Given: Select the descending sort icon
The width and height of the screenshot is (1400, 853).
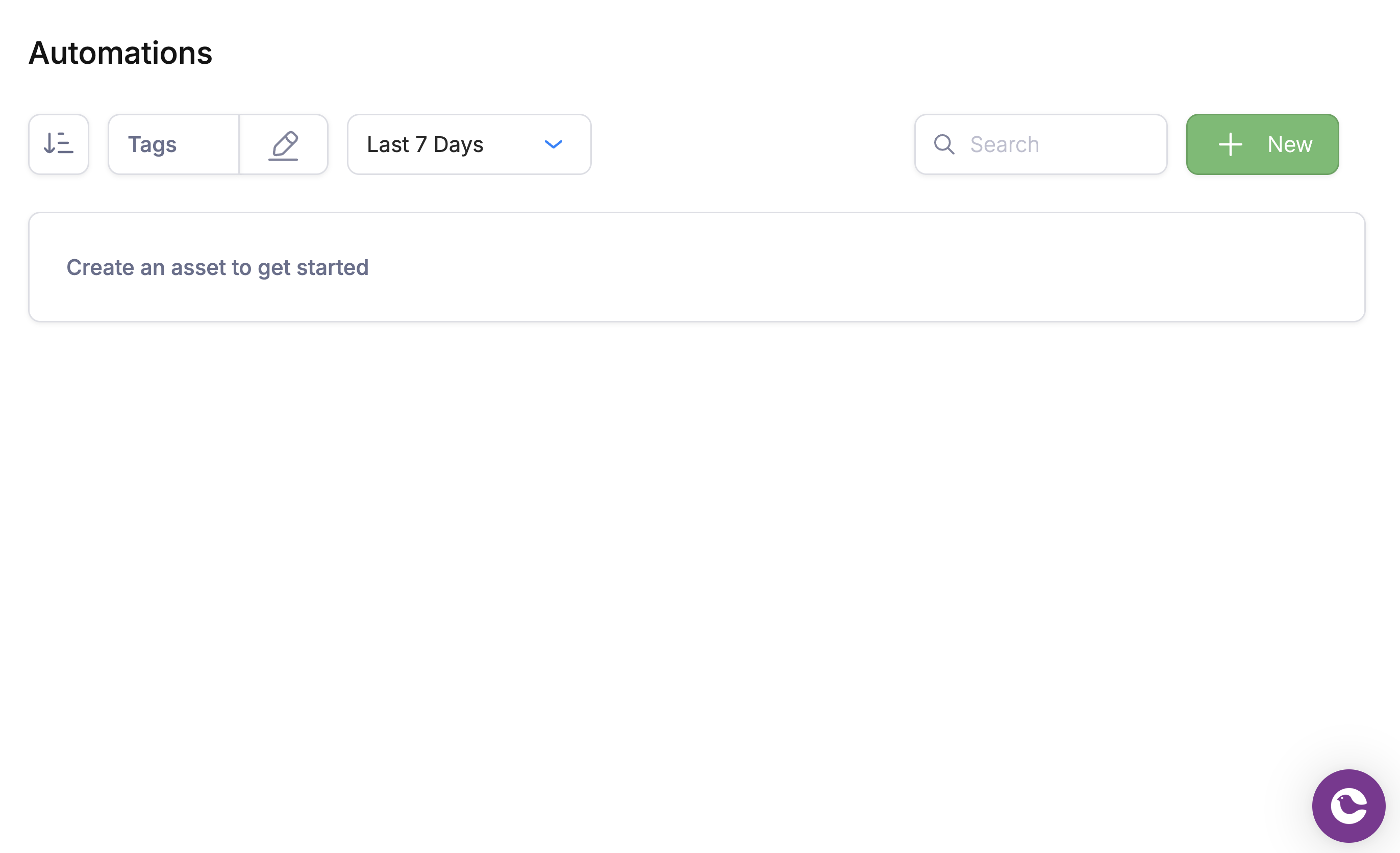Looking at the screenshot, I should coord(59,144).
